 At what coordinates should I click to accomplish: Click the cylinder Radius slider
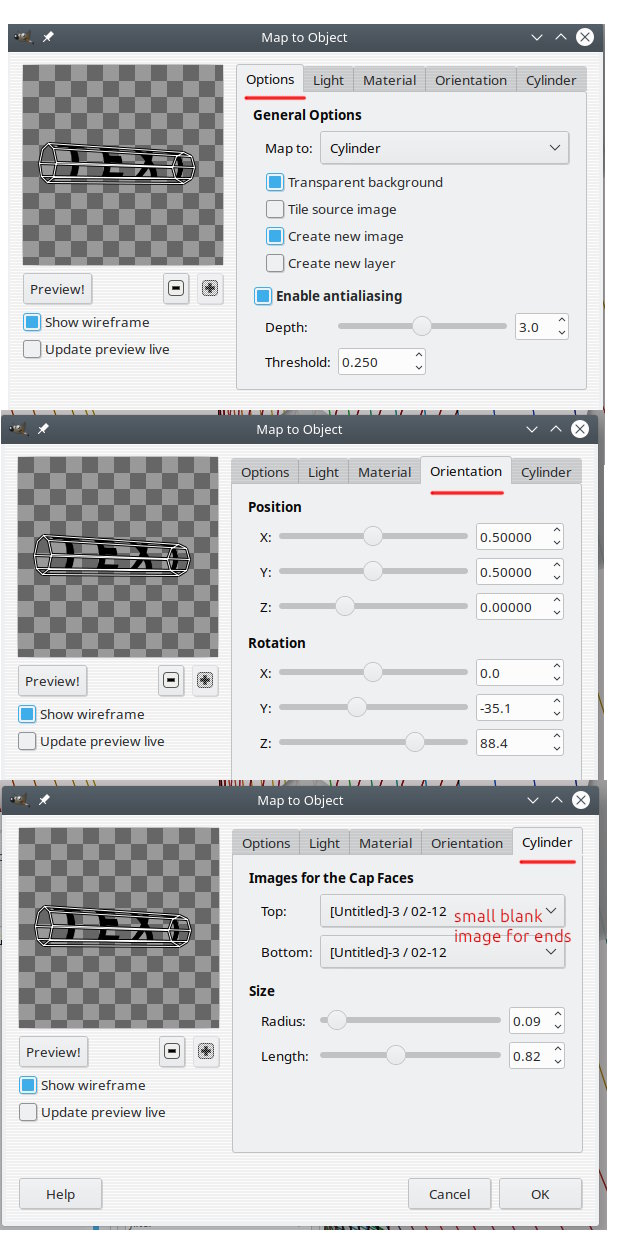pyautogui.click(x=410, y=1020)
